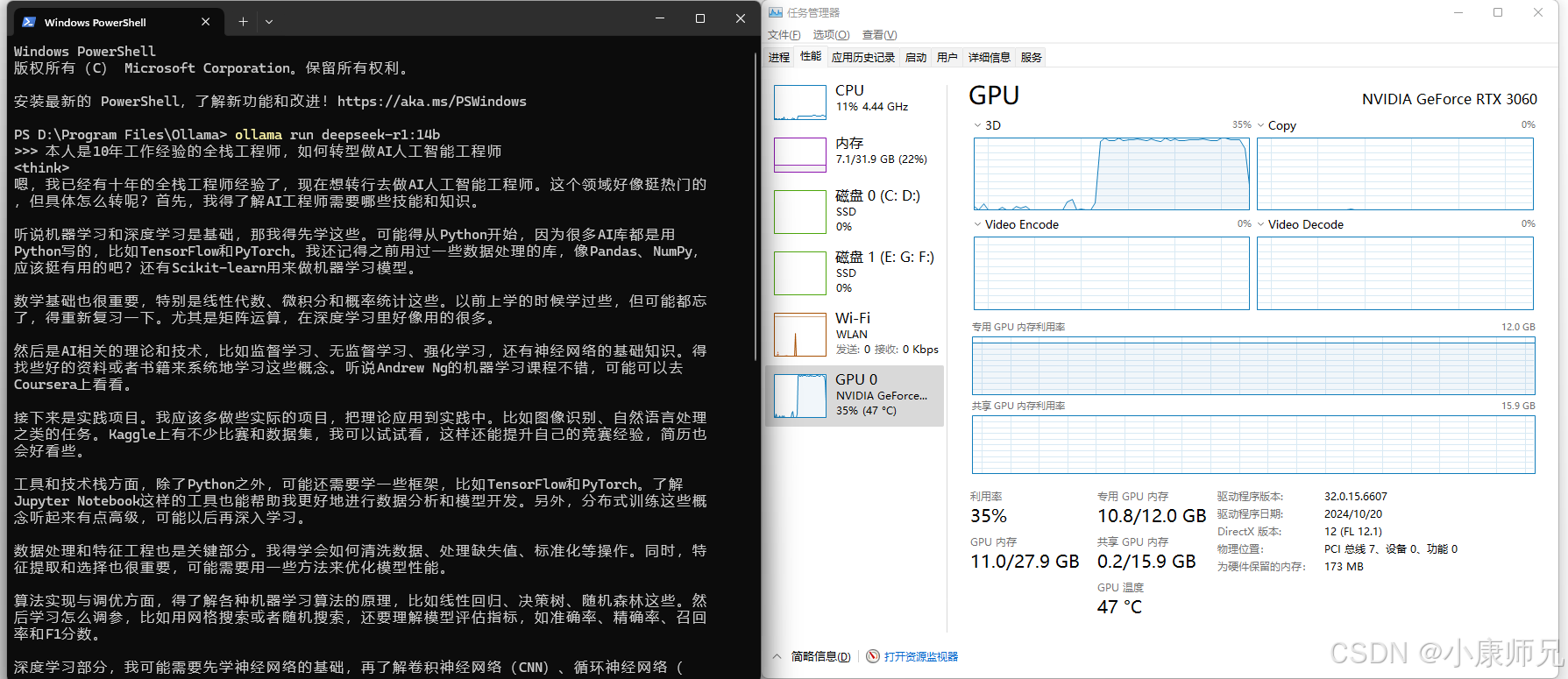Click the Video Encode graph area
Screen dimensions: 1568x679
tap(1111, 273)
